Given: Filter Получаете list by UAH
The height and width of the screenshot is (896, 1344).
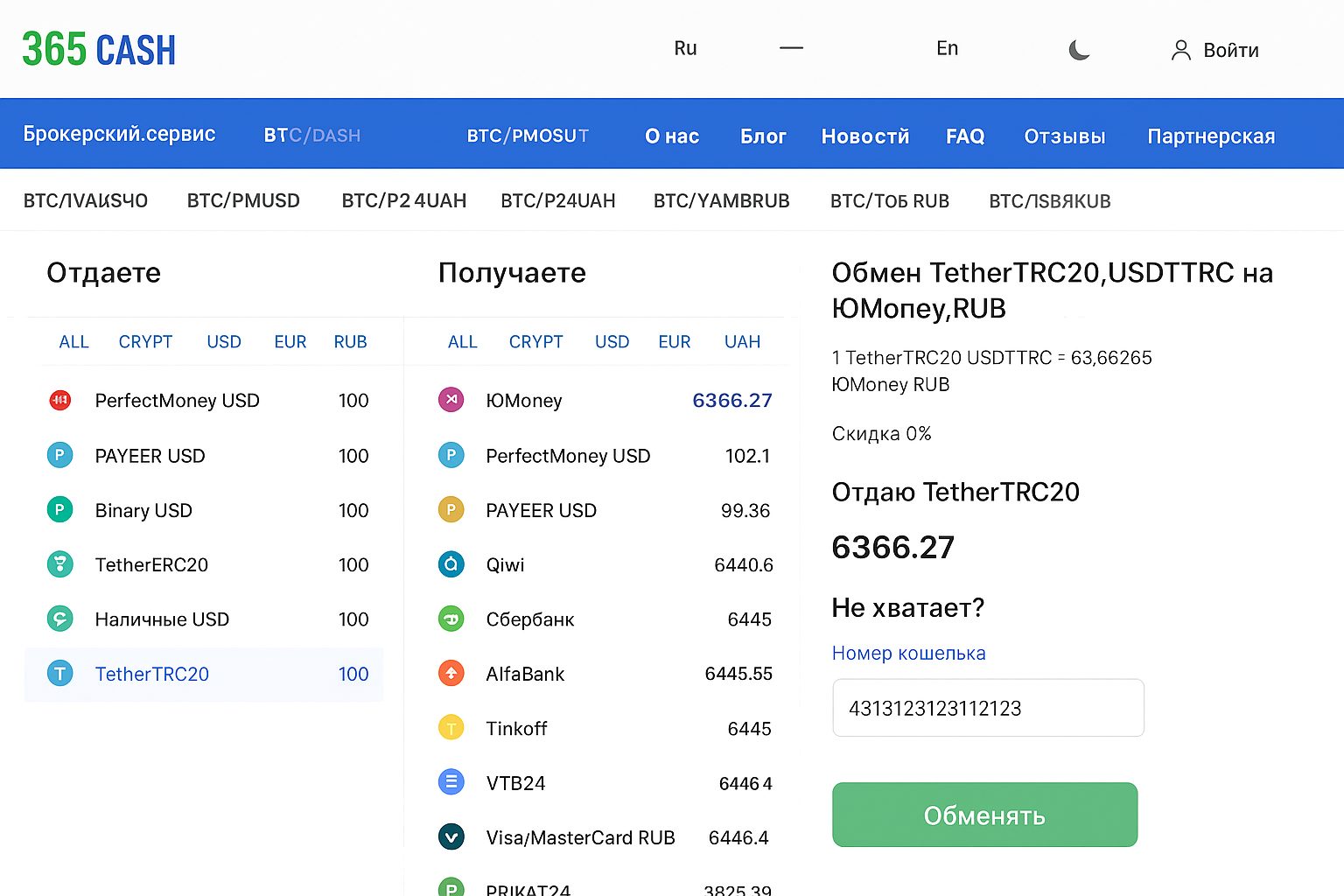Looking at the screenshot, I should tap(741, 341).
